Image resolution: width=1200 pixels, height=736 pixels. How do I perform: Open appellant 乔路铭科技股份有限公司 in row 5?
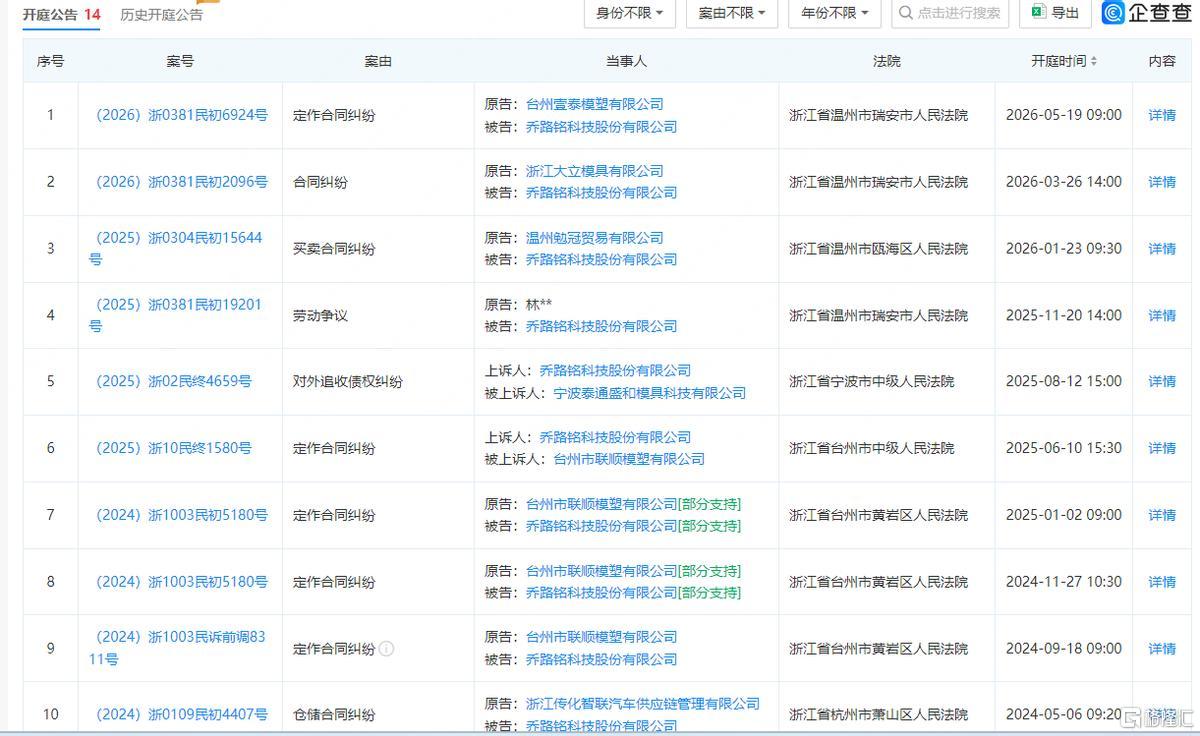coord(616,370)
